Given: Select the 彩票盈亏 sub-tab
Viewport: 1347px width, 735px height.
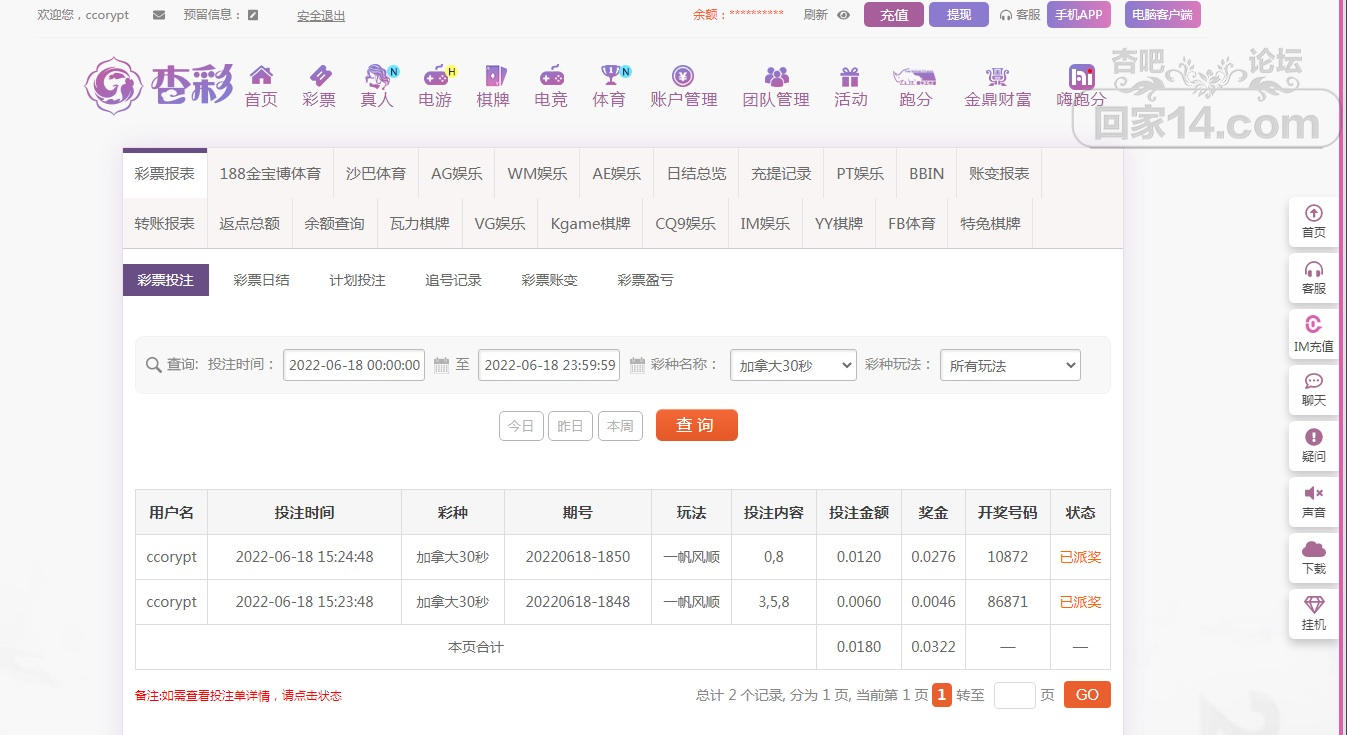Looking at the screenshot, I should (x=645, y=280).
